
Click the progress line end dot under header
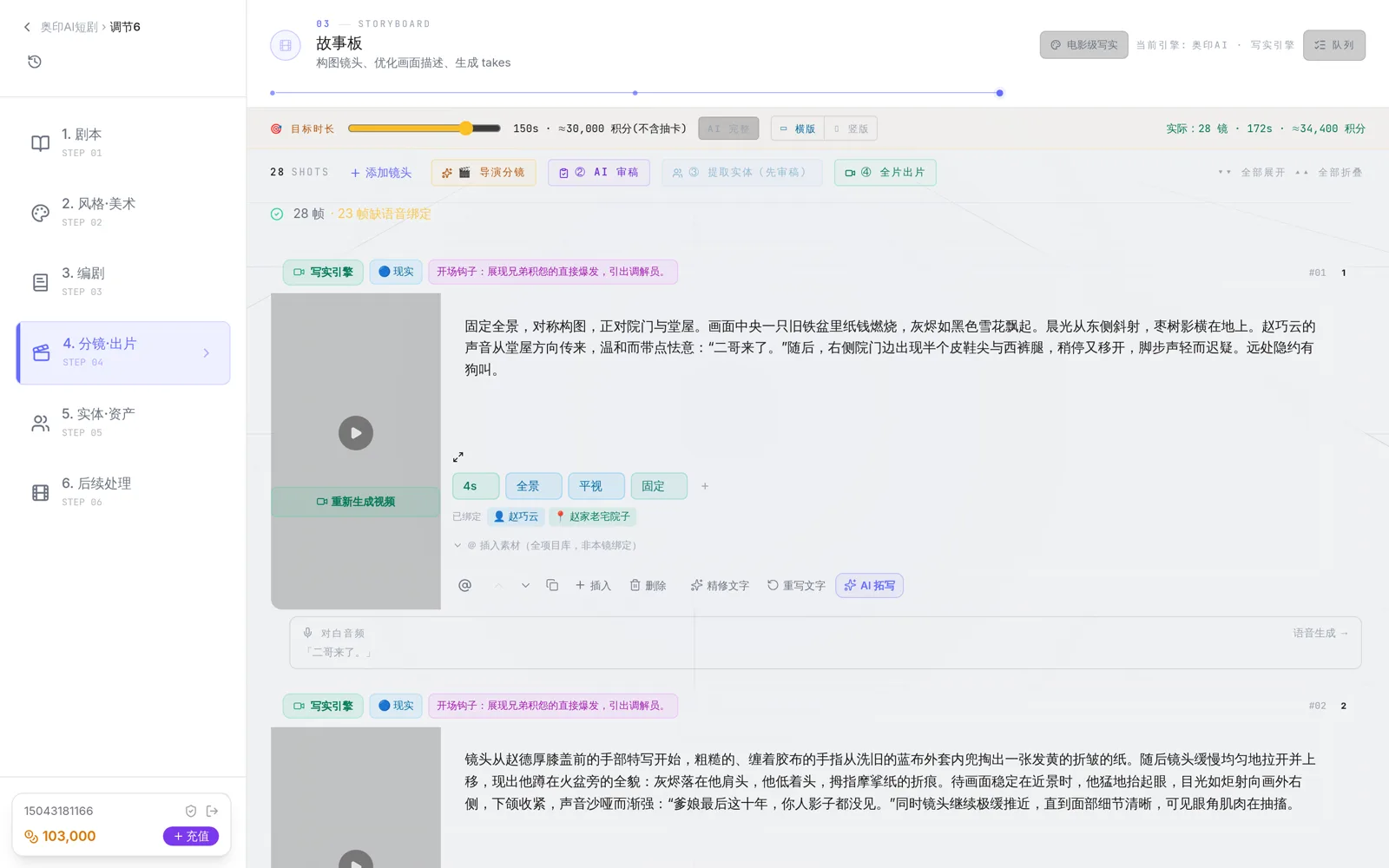(x=1000, y=93)
